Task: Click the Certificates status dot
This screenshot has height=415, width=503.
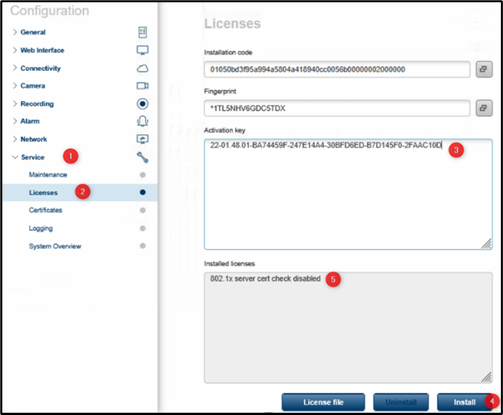Action: pos(143,210)
